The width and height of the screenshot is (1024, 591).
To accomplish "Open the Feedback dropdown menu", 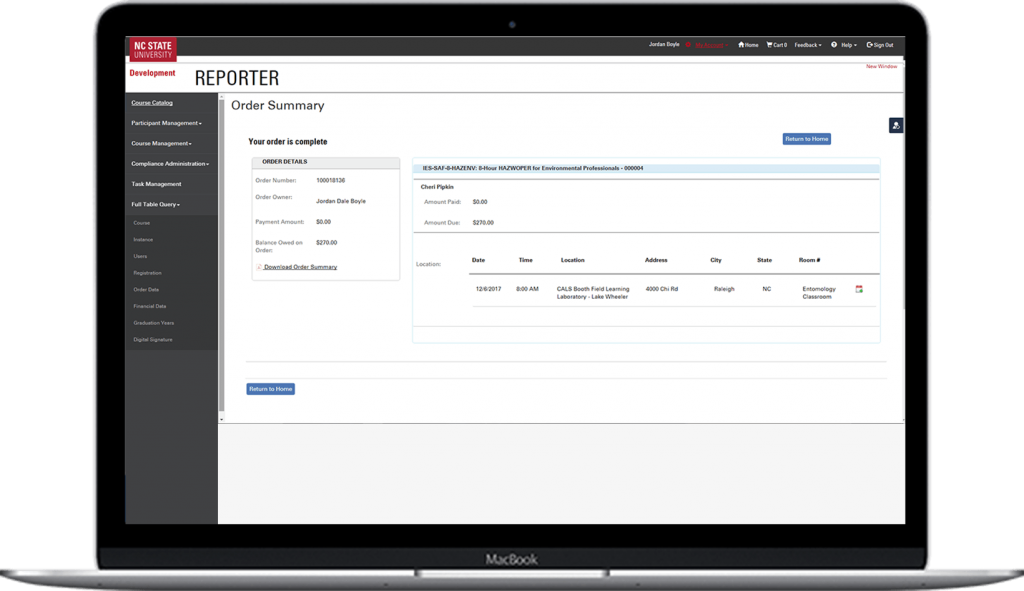I will point(808,45).
